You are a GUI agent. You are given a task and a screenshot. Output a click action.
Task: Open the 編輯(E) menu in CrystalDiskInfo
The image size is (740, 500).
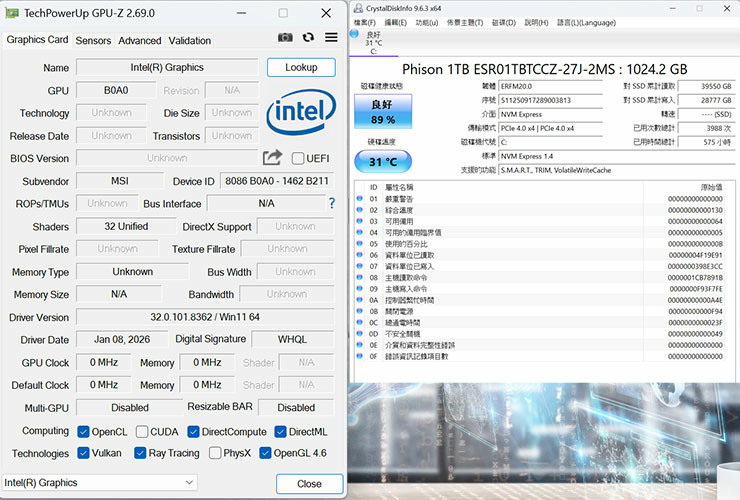(x=395, y=22)
